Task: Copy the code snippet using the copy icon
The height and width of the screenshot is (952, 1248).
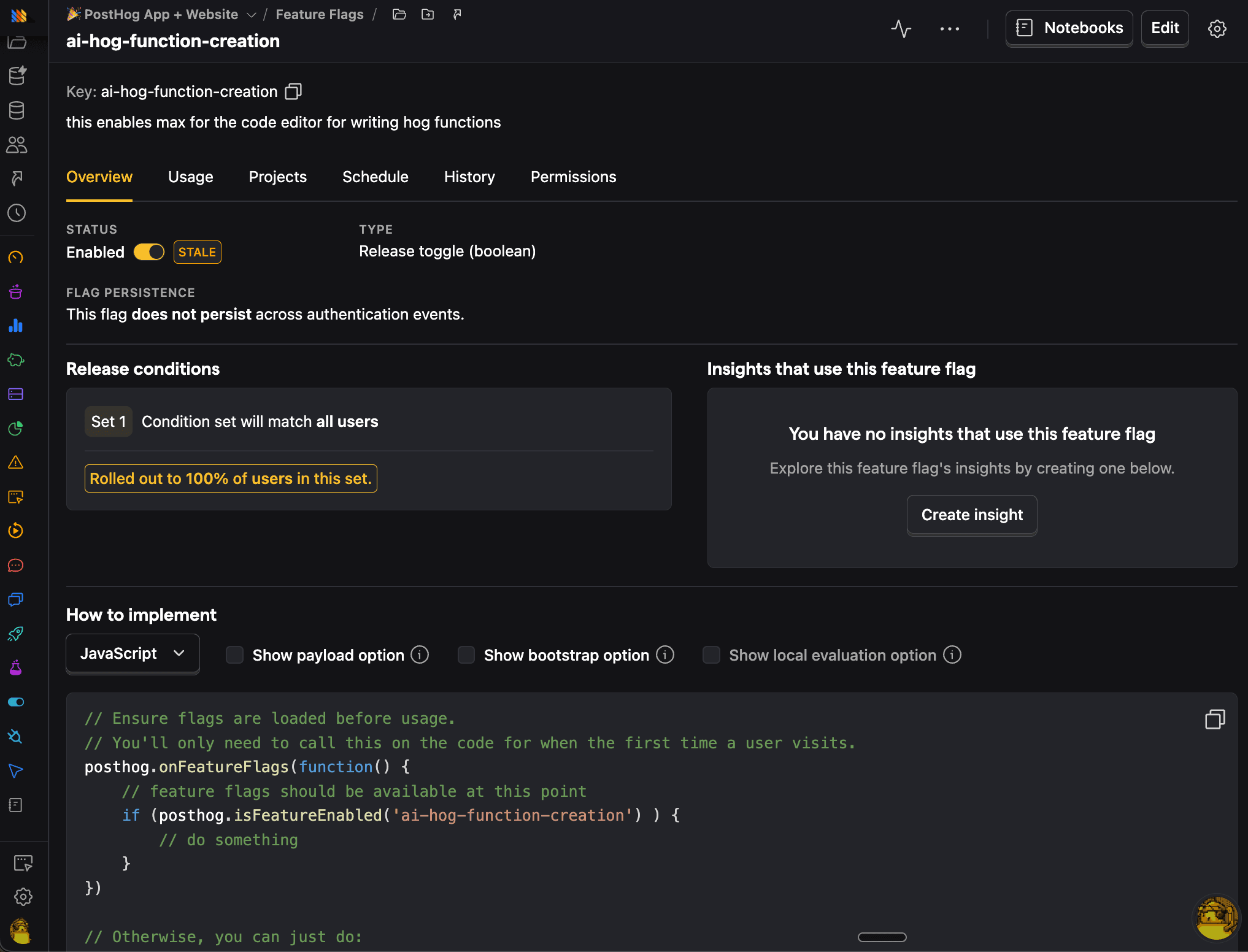Action: point(1215,719)
